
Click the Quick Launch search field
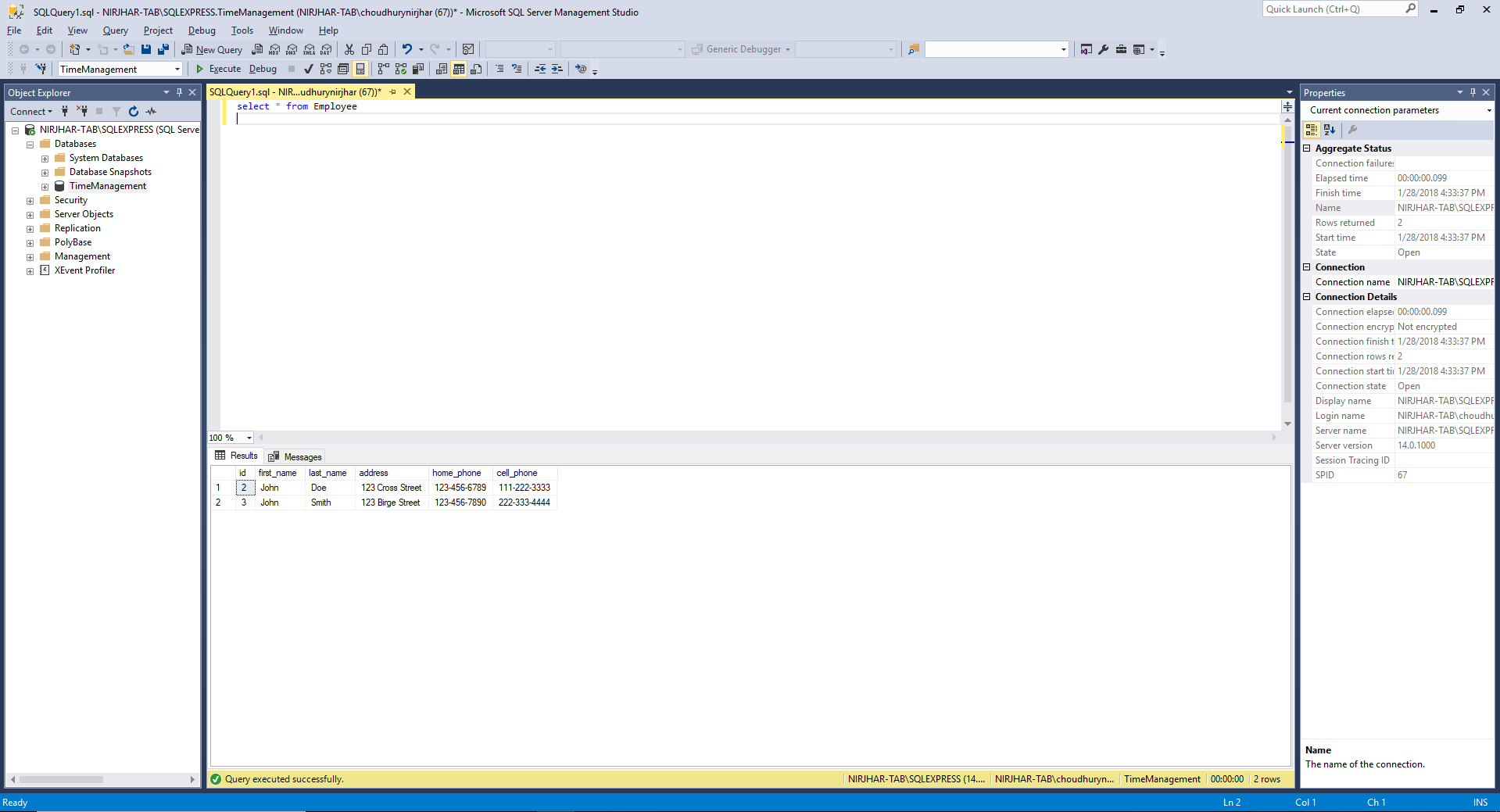[x=1340, y=9]
